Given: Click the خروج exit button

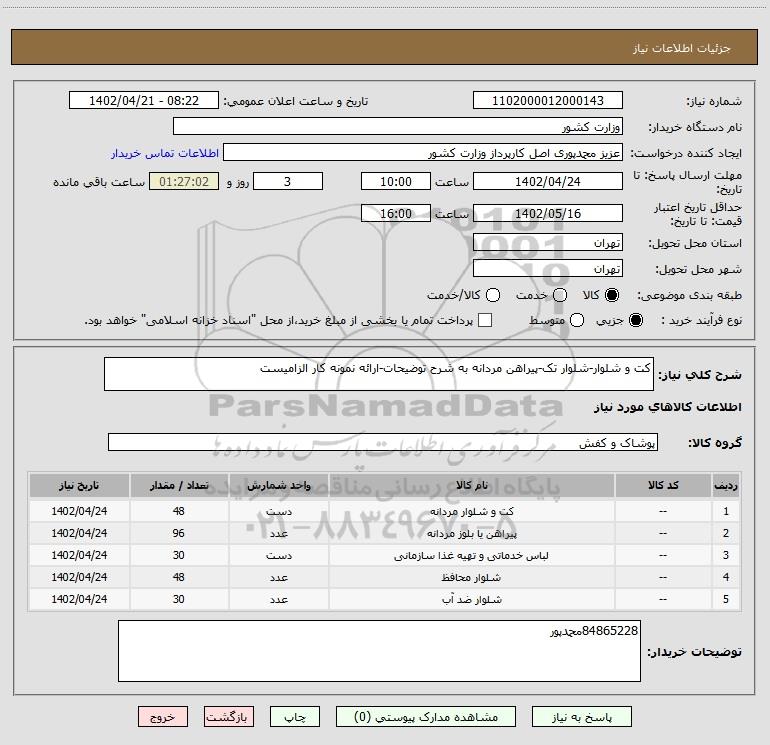Looking at the screenshot, I should pos(163,717).
